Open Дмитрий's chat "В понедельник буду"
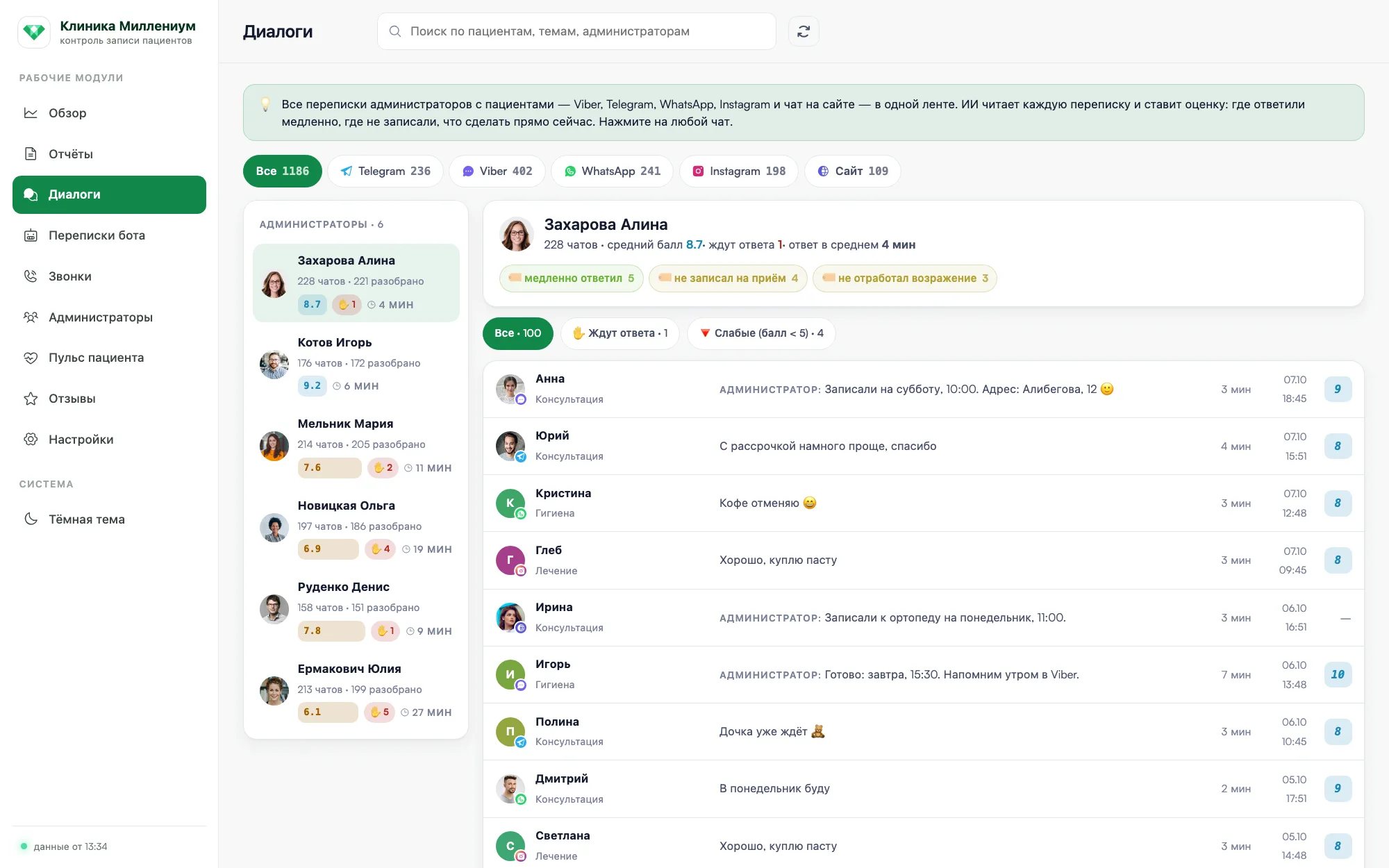1389x868 pixels. (924, 789)
